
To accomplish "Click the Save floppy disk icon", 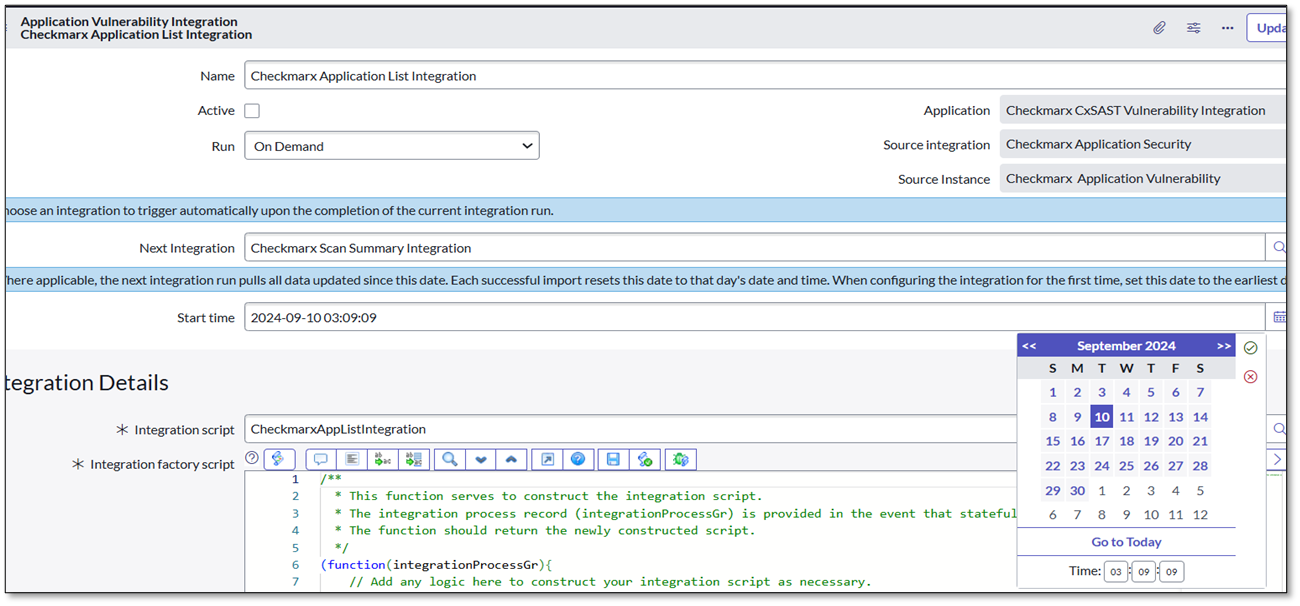I will click(x=613, y=459).
